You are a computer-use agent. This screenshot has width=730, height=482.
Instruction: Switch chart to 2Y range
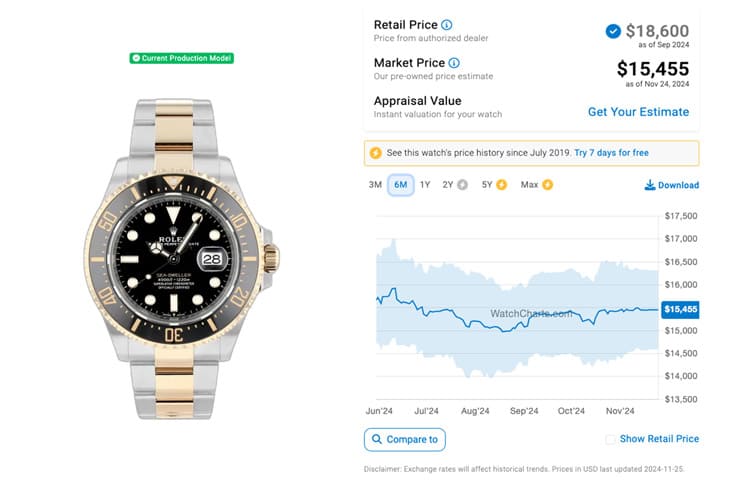pyautogui.click(x=447, y=185)
